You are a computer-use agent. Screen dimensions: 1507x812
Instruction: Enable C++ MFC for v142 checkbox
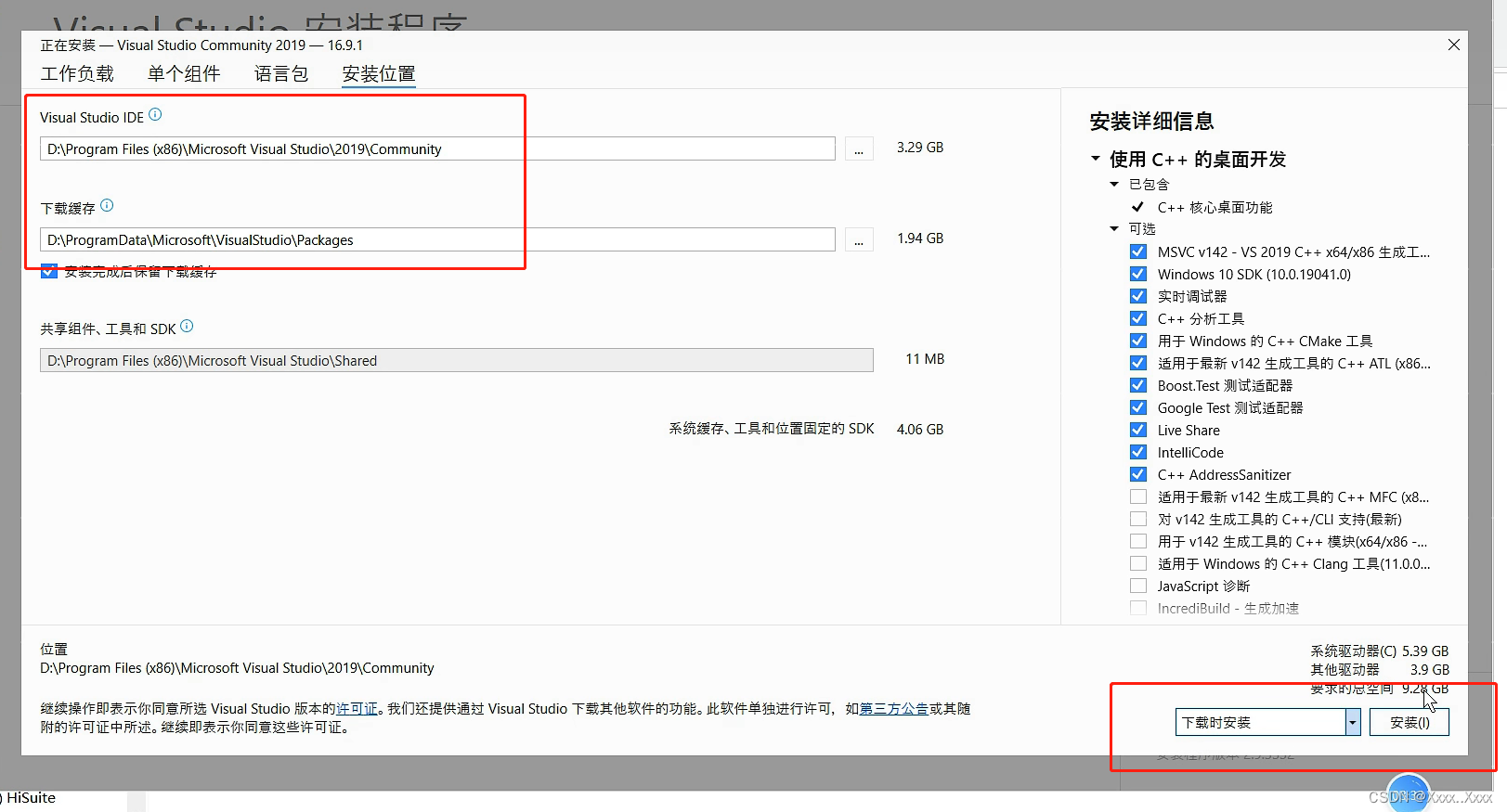[1138, 496]
